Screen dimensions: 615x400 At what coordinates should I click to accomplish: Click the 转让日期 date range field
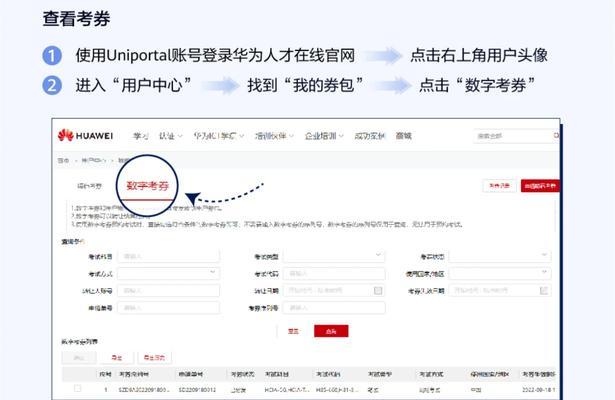click(334, 291)
